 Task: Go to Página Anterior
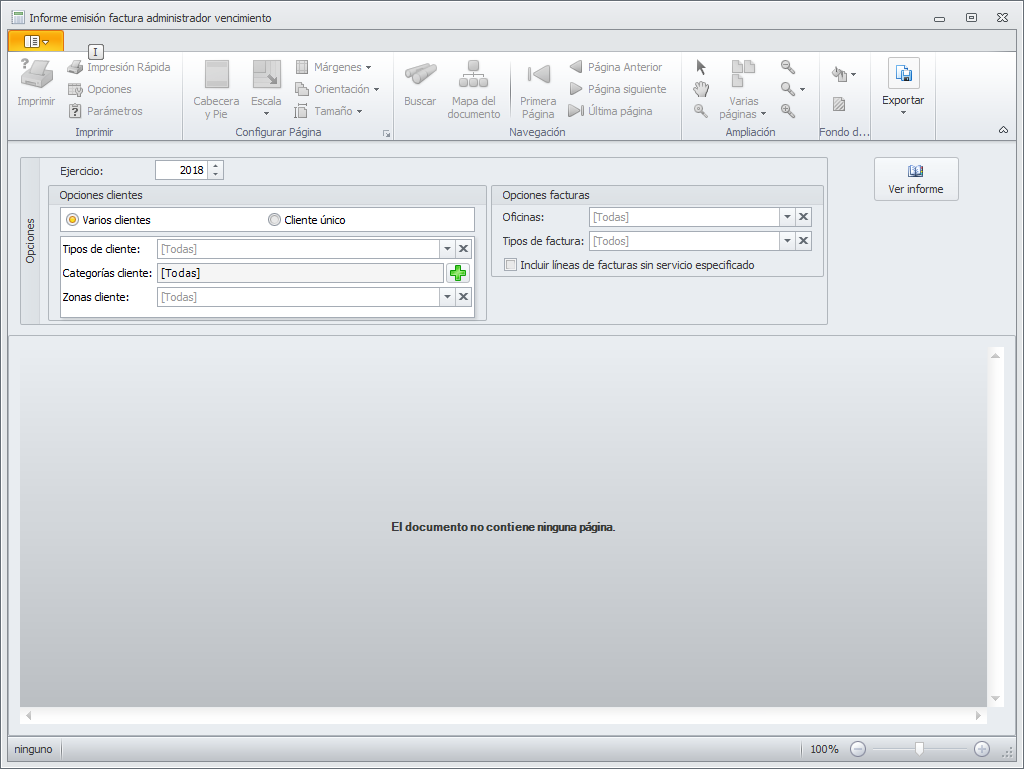(x=616, y=67)
